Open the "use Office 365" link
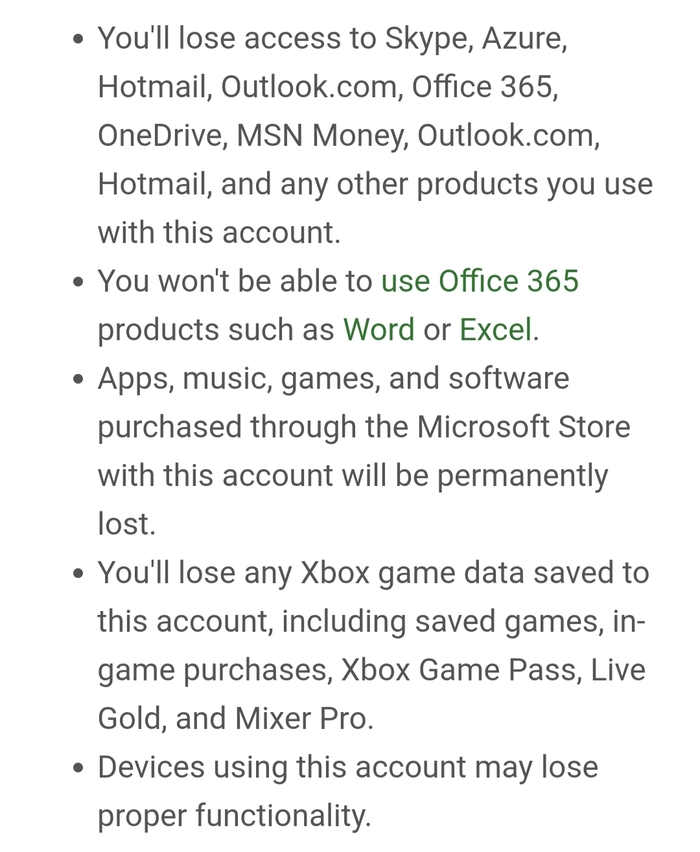700x852 pixels. pyautogui.click(x=480, y=281)
